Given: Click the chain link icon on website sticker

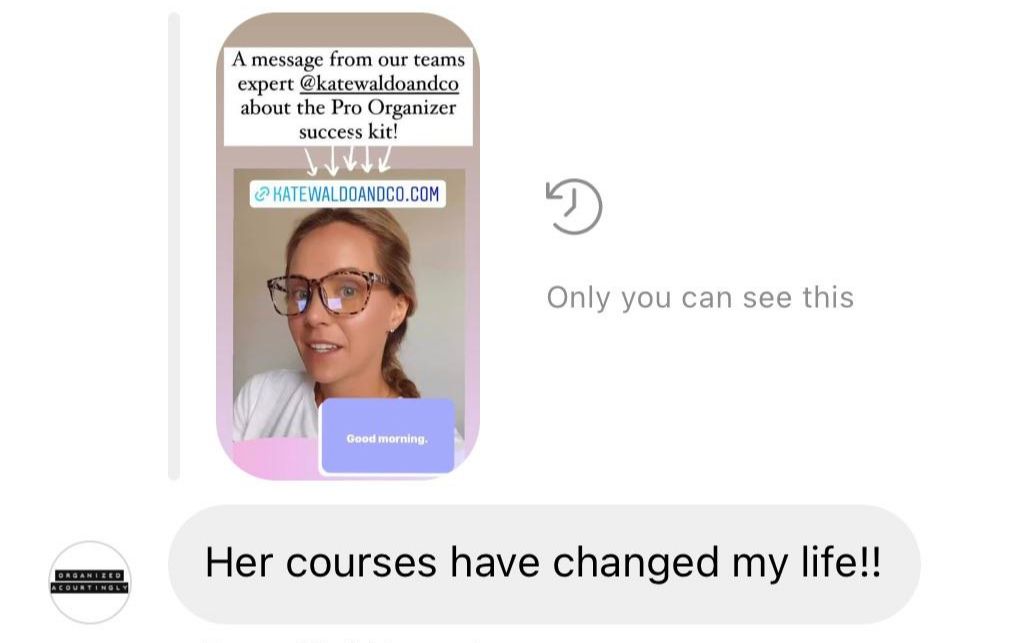Looking at the screenshot, I should (262, 194).
